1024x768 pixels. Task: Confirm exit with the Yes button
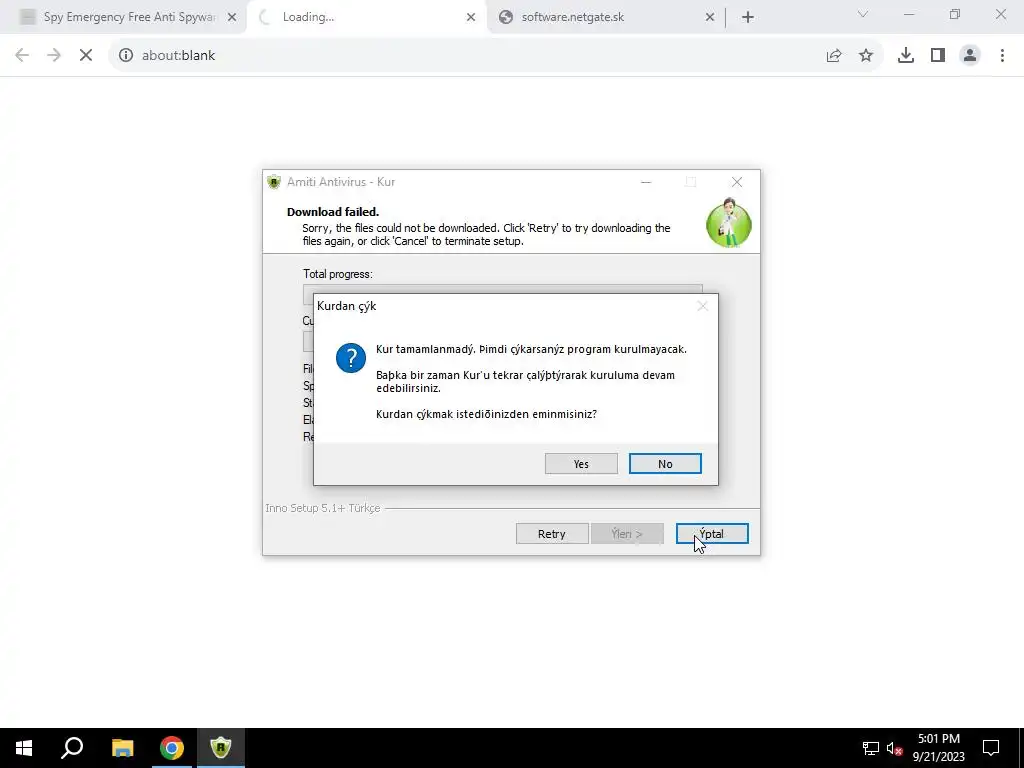(x=581, y=464)
